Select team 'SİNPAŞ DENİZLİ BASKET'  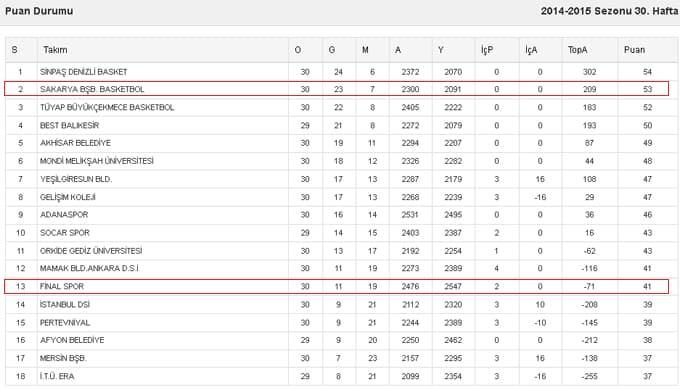pos(84,72)
